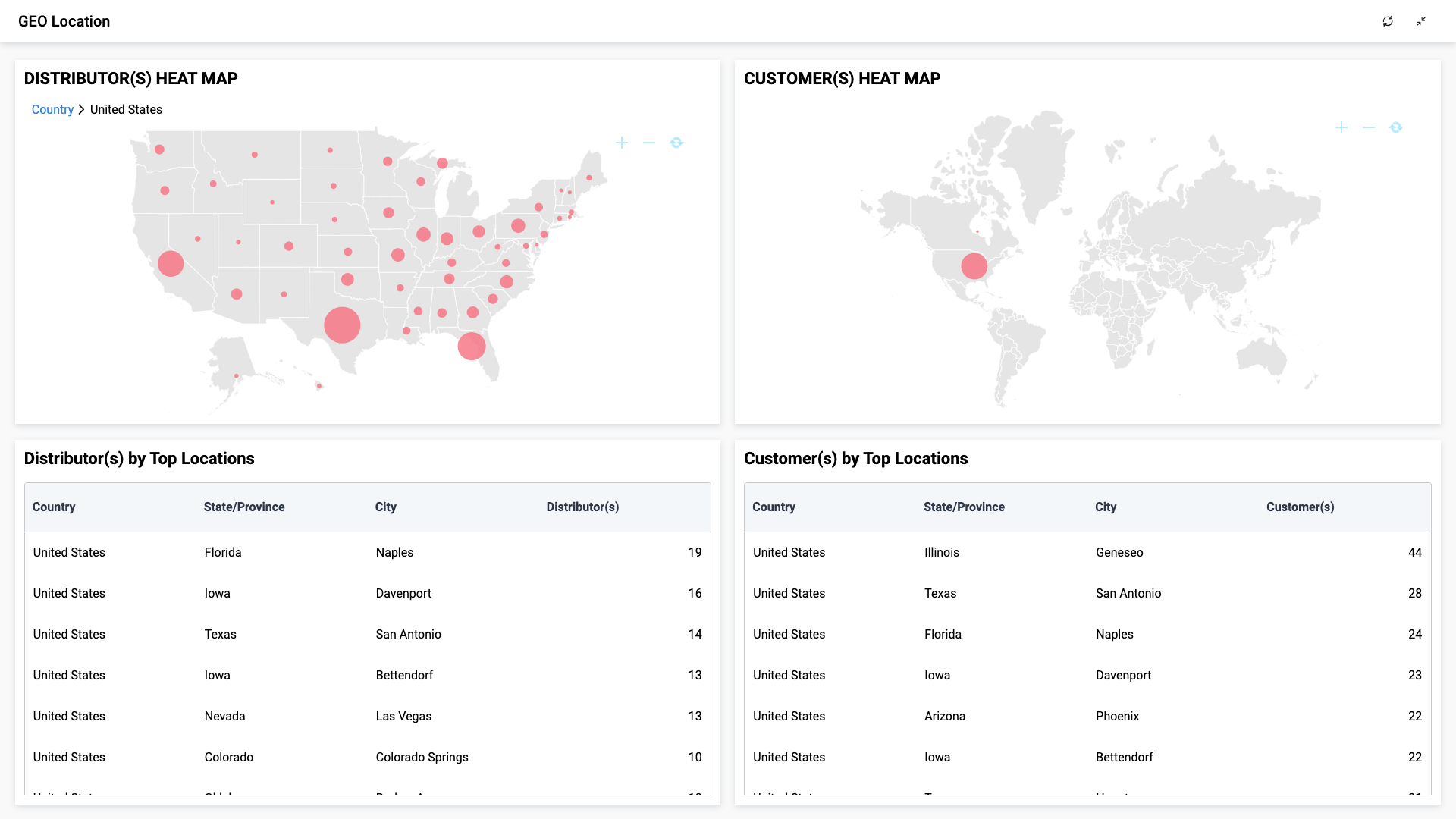Zoom in on the distributor heat map
The width and height of the screenshot is (1456, 819).
(x=622, y=143)
